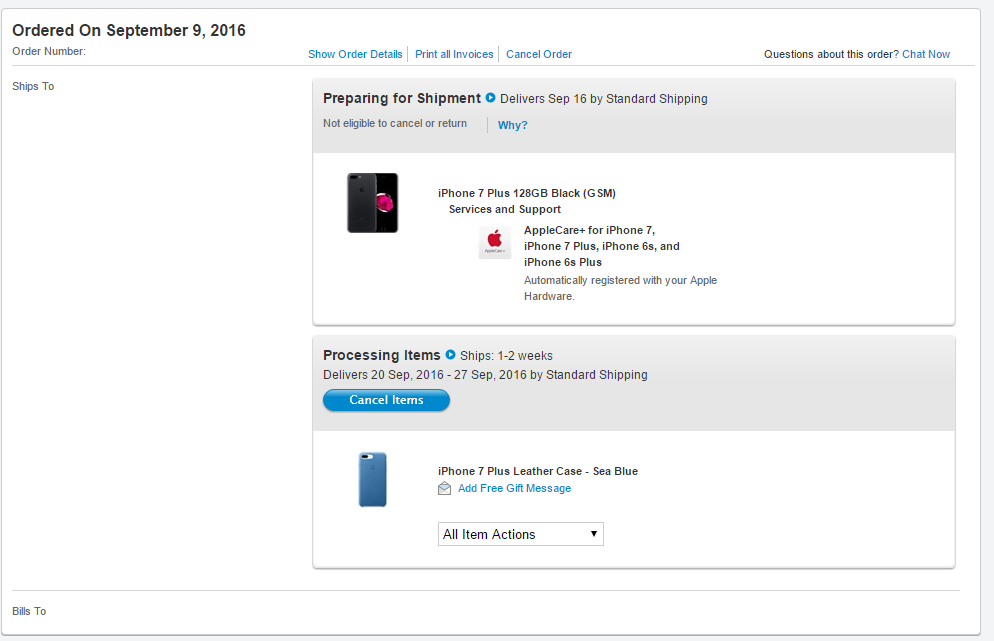Start a chat via Chat Now
The image size is (994, 641).
click(x=926, y=54)
